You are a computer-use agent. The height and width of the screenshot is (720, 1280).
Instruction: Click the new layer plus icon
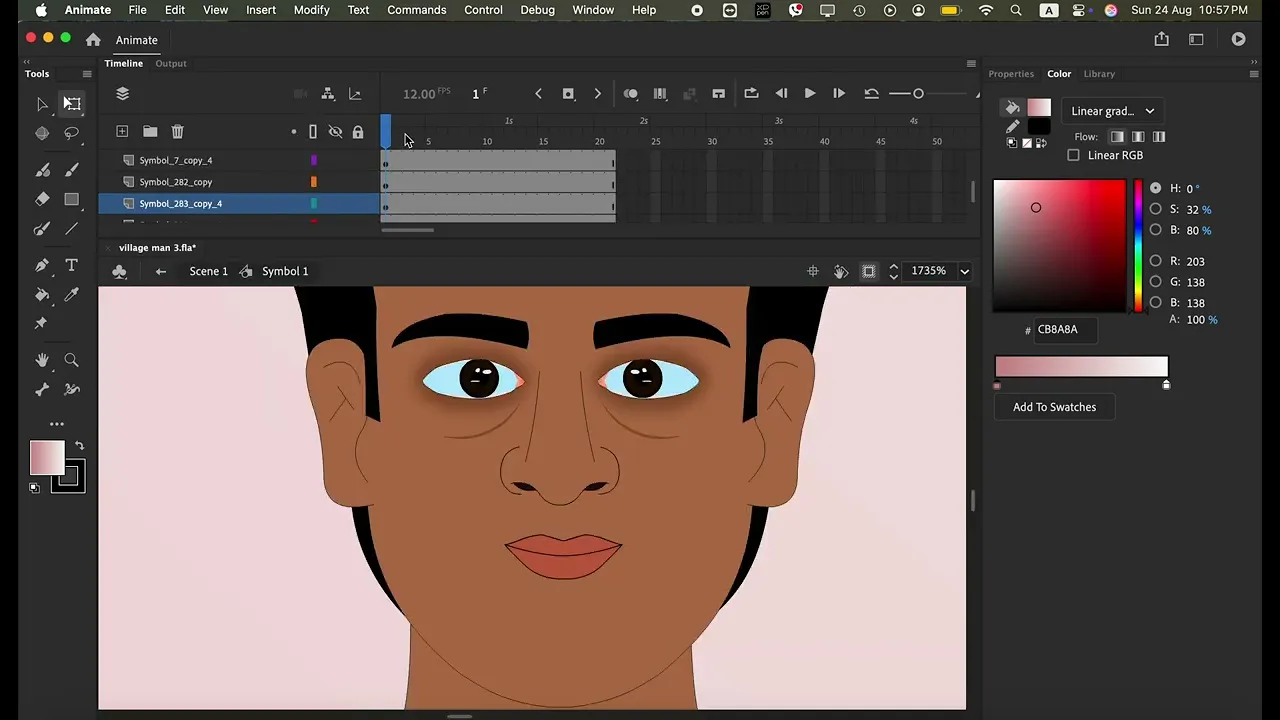[x=122, y=132]
